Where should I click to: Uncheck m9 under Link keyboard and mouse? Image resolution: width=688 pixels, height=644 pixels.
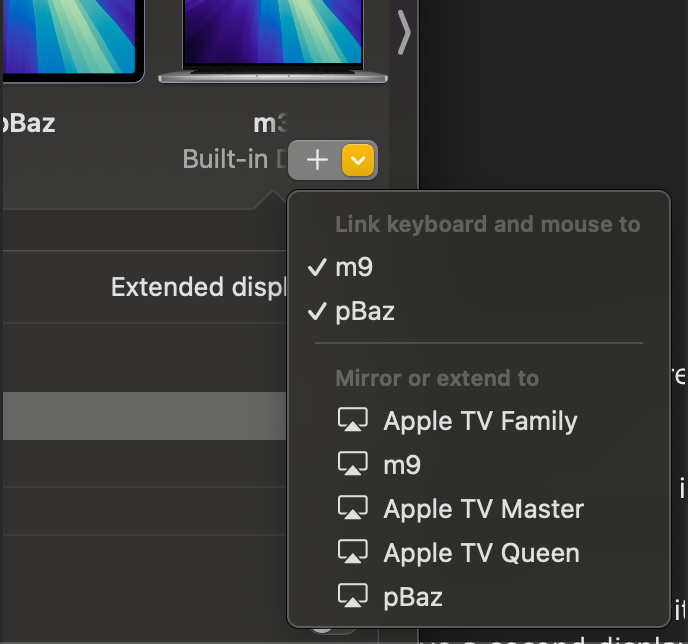click(x=353, y=267)
